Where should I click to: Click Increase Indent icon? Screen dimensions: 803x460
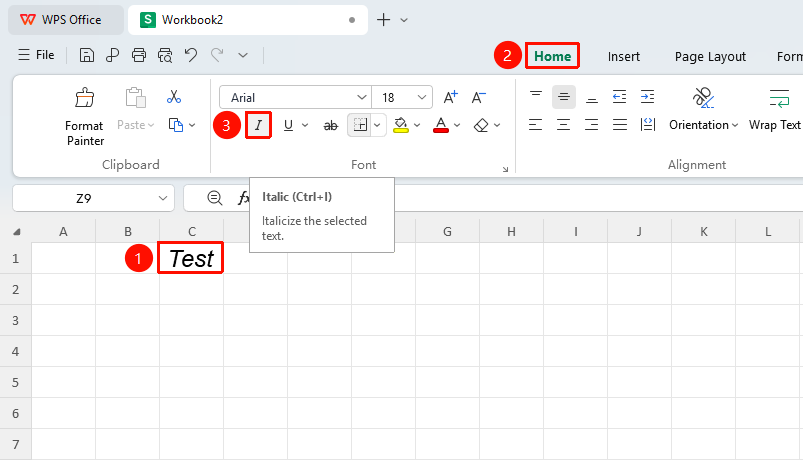point(647,97)
